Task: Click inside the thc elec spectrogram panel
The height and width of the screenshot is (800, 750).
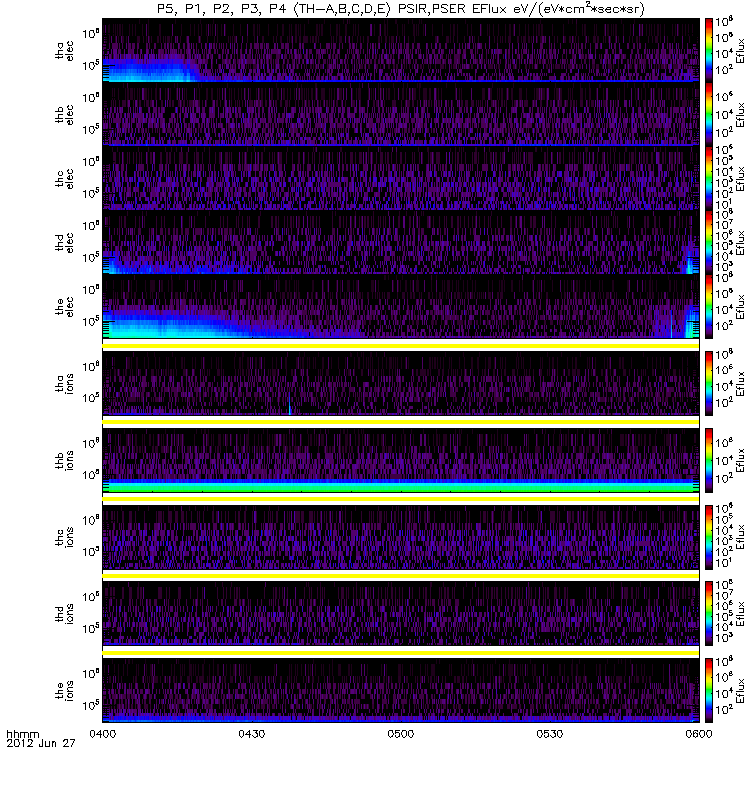Action: tap(401, 179)
